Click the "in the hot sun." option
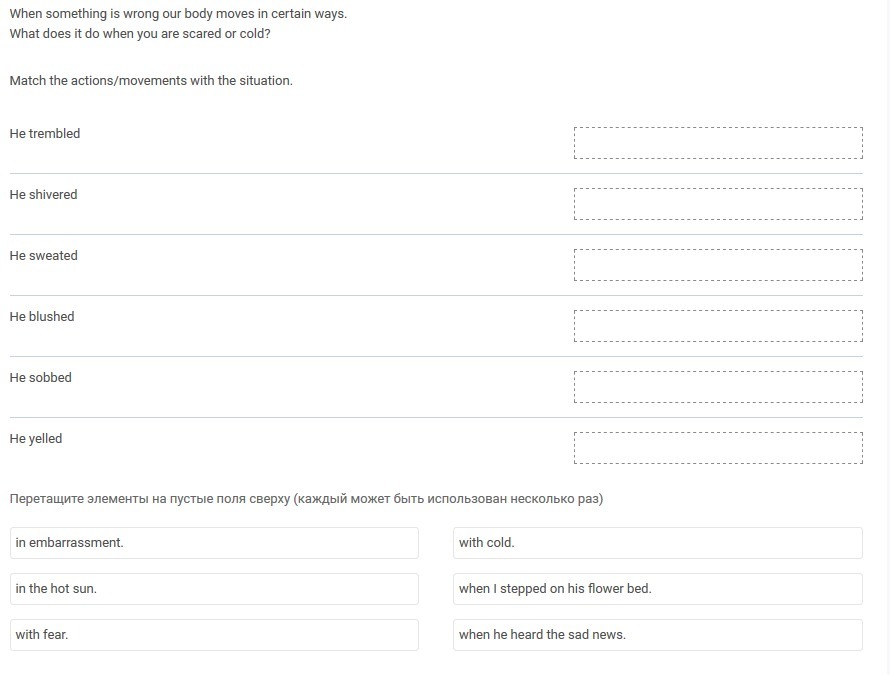This screenshot has width=890, height=675. [214, 589]
